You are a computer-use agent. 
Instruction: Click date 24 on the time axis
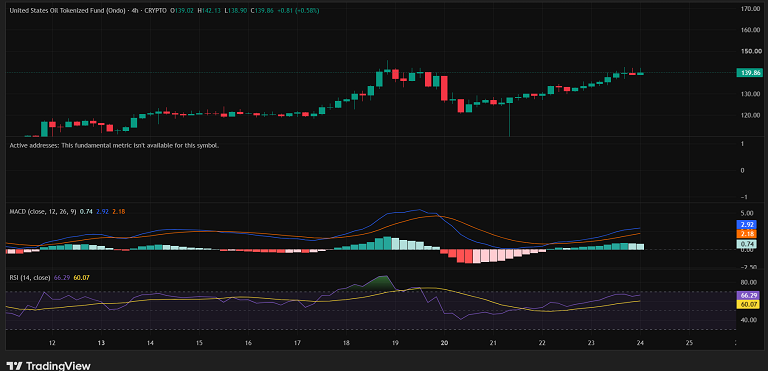(640, 343)
